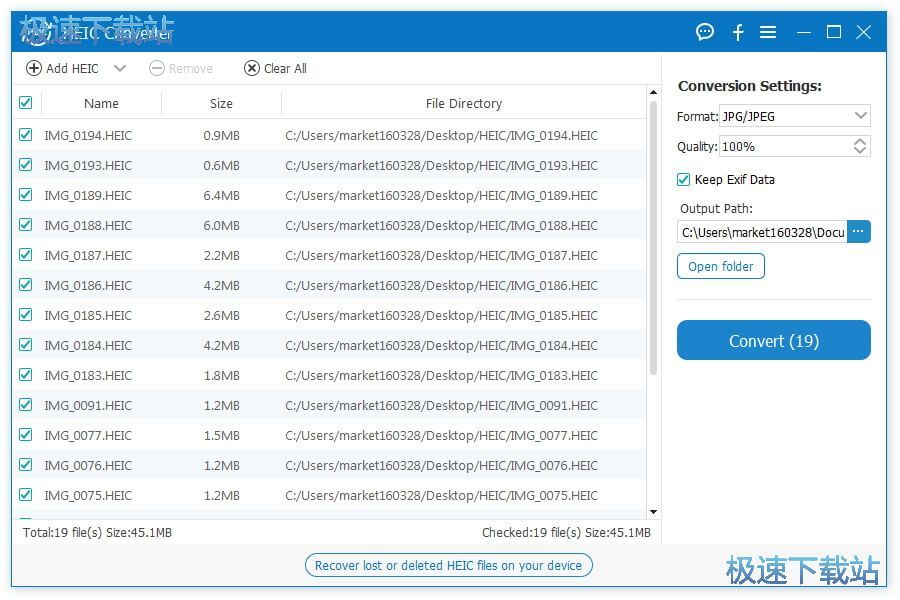Open the hamburger menu icon
The height and width of the screenshot is (600, 900).
pyautogui.click(x=768, y=32)
